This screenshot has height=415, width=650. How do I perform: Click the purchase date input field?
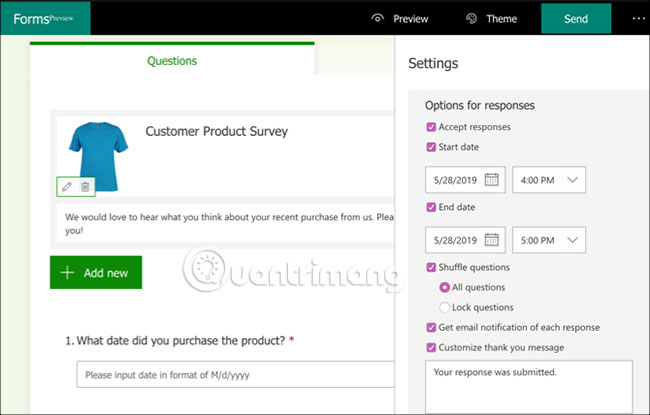tap(230, 375)
